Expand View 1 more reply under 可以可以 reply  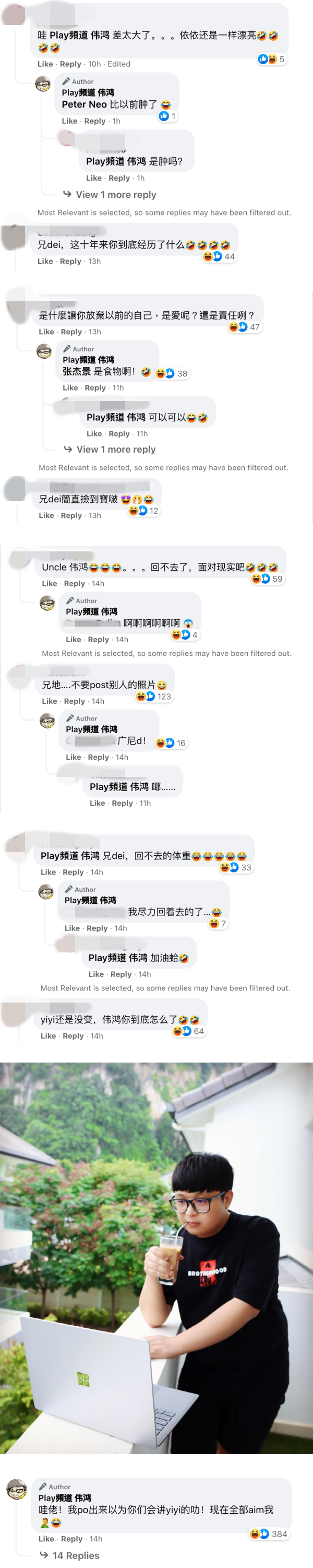[111, 449]
